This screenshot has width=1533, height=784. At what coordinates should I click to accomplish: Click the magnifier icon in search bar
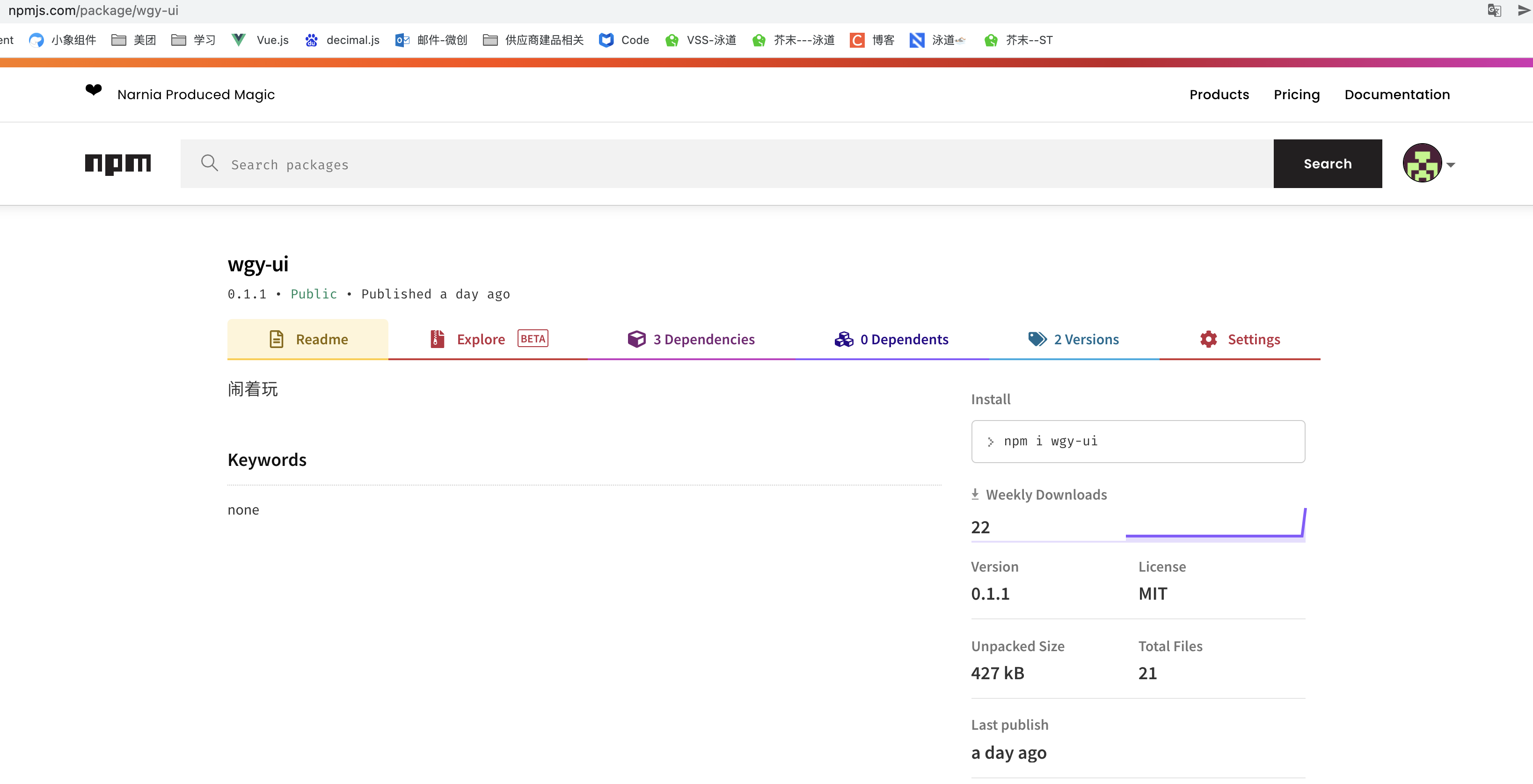coord(210,163)
